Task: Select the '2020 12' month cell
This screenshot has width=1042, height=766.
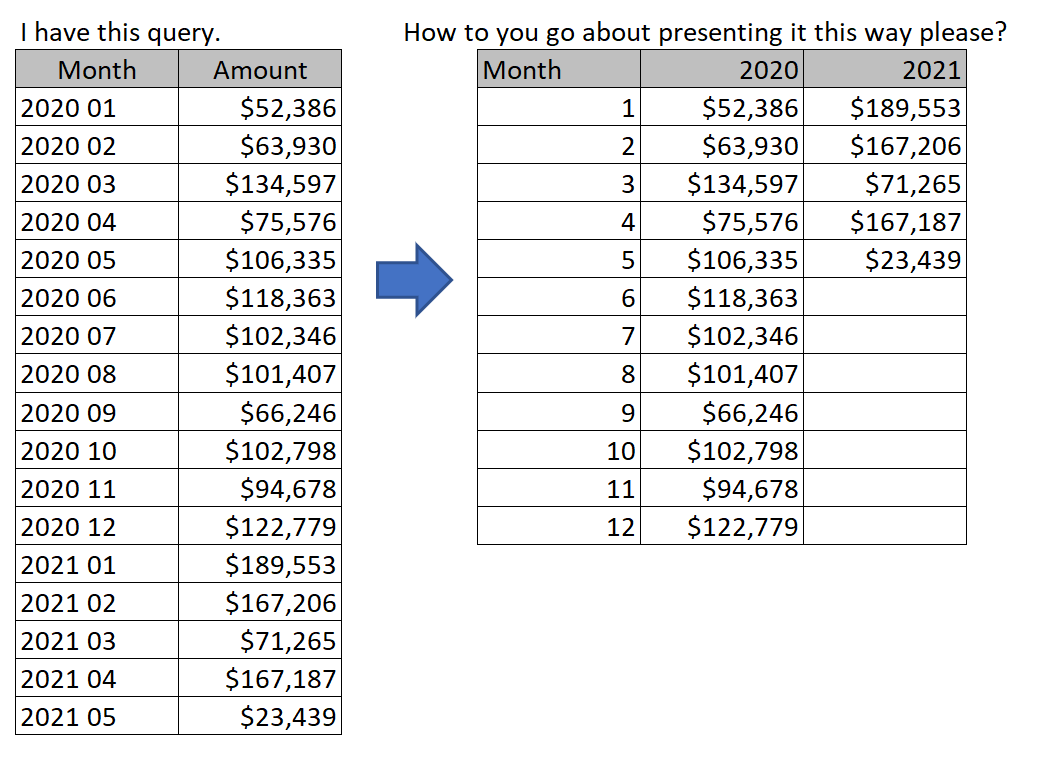Action: 97,527
